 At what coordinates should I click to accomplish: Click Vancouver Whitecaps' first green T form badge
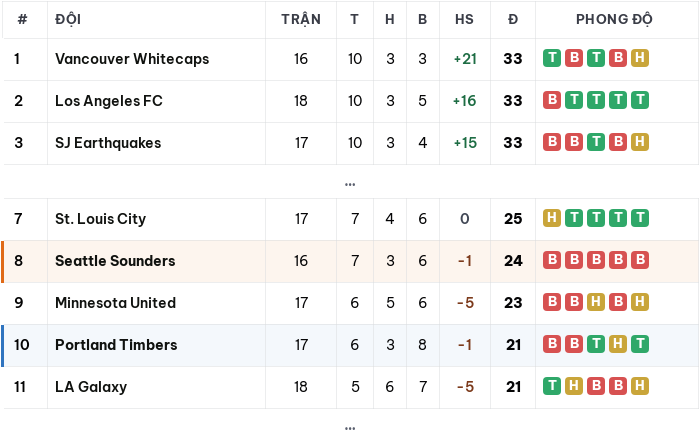tap(552, 58)
